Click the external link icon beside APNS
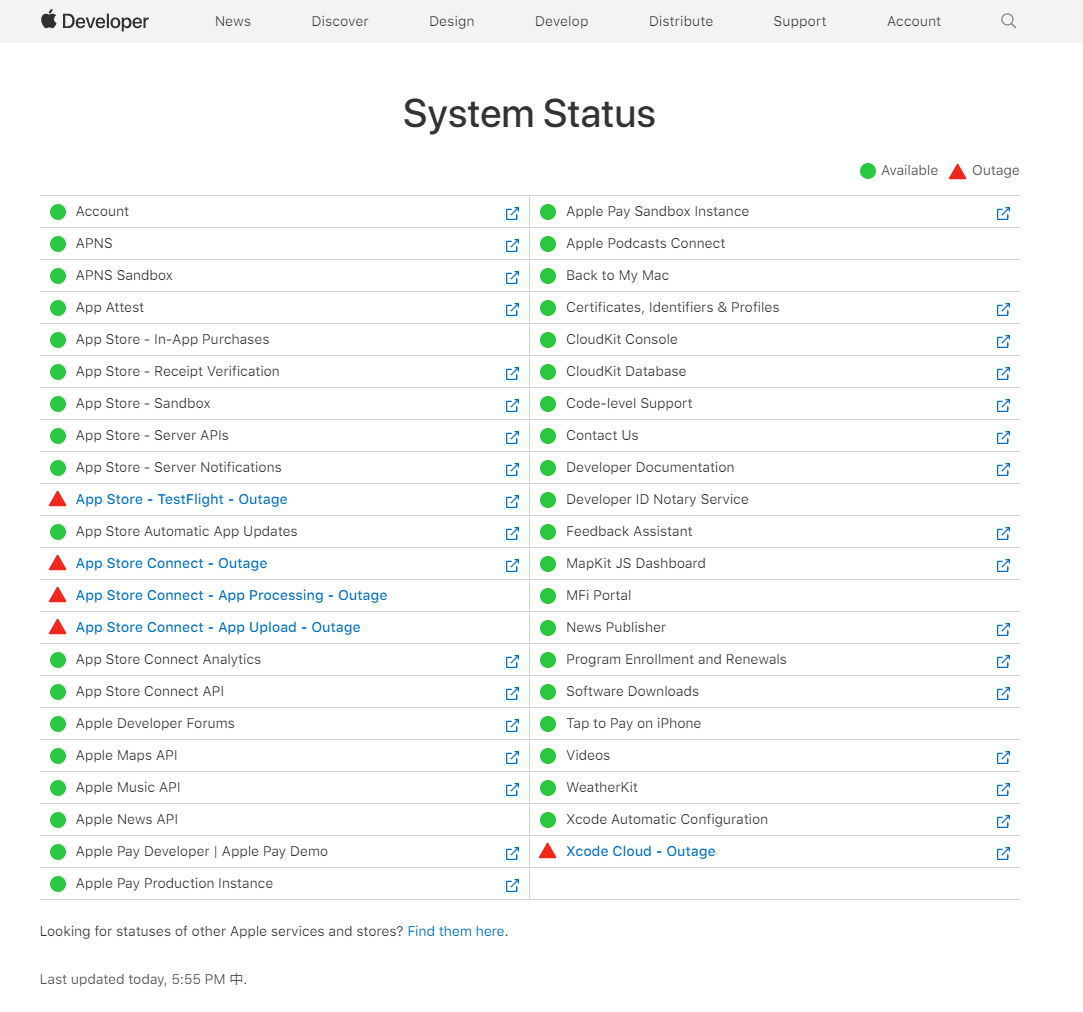 512,245
